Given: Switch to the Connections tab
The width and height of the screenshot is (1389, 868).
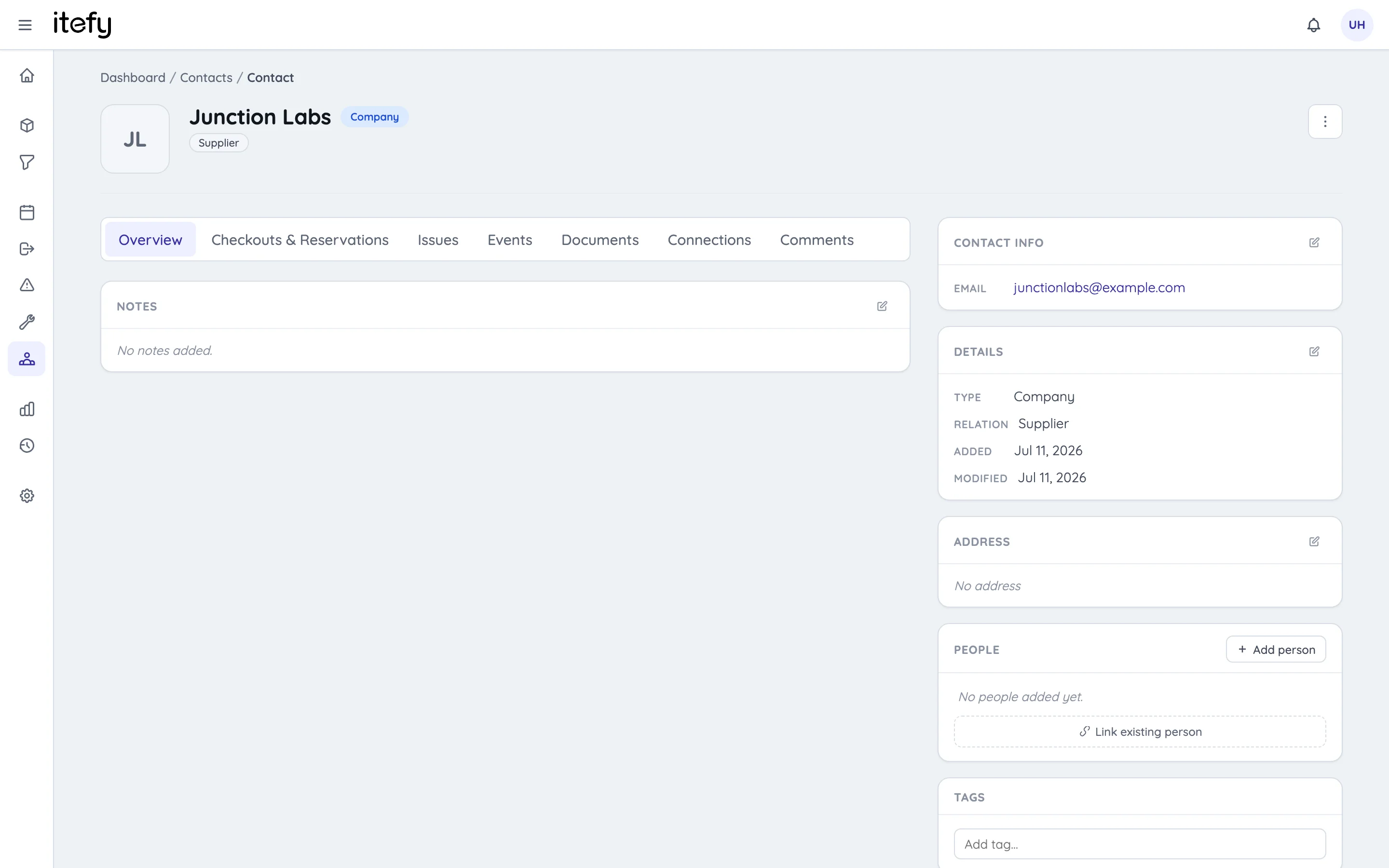Looking at the screenshot, I should [709, 240].
